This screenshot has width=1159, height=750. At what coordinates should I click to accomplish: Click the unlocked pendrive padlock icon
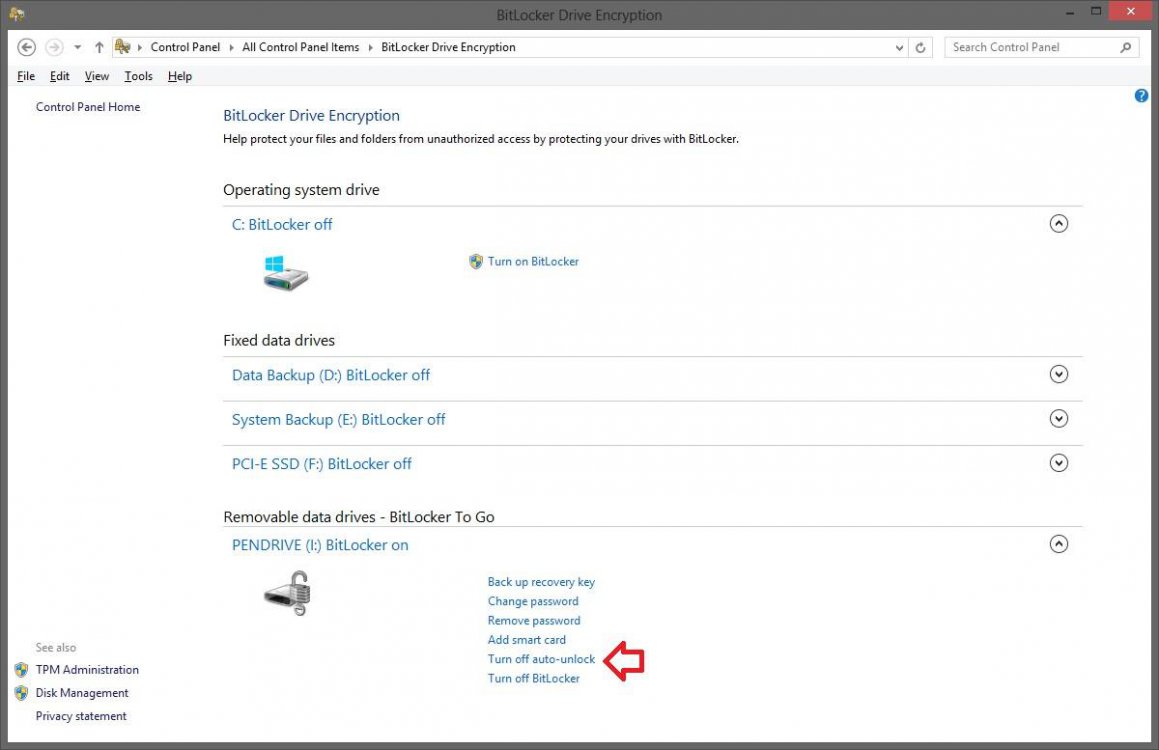(x=288, y=593)
